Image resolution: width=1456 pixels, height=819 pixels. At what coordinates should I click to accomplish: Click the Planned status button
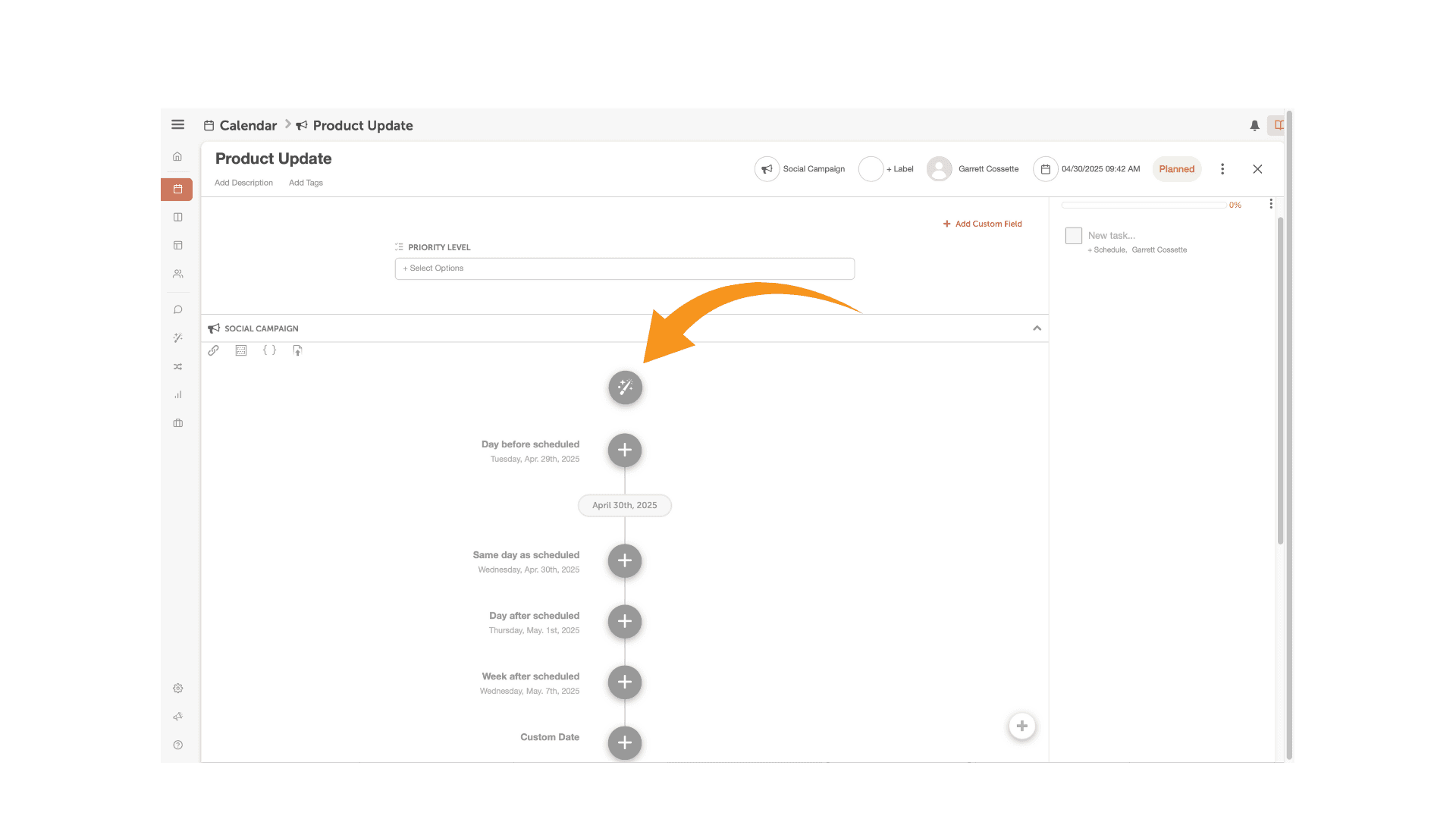pyautogui.click(x=1176, y=169)
